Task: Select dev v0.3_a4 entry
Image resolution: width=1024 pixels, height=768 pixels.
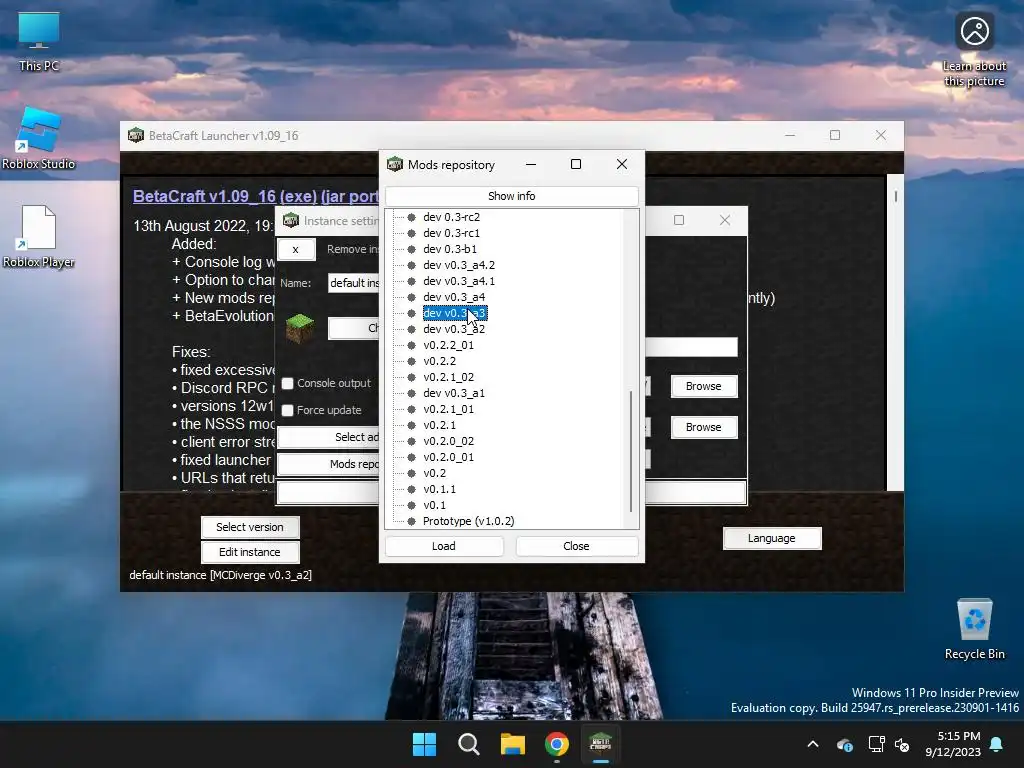Action: click(x=454, y=297)
